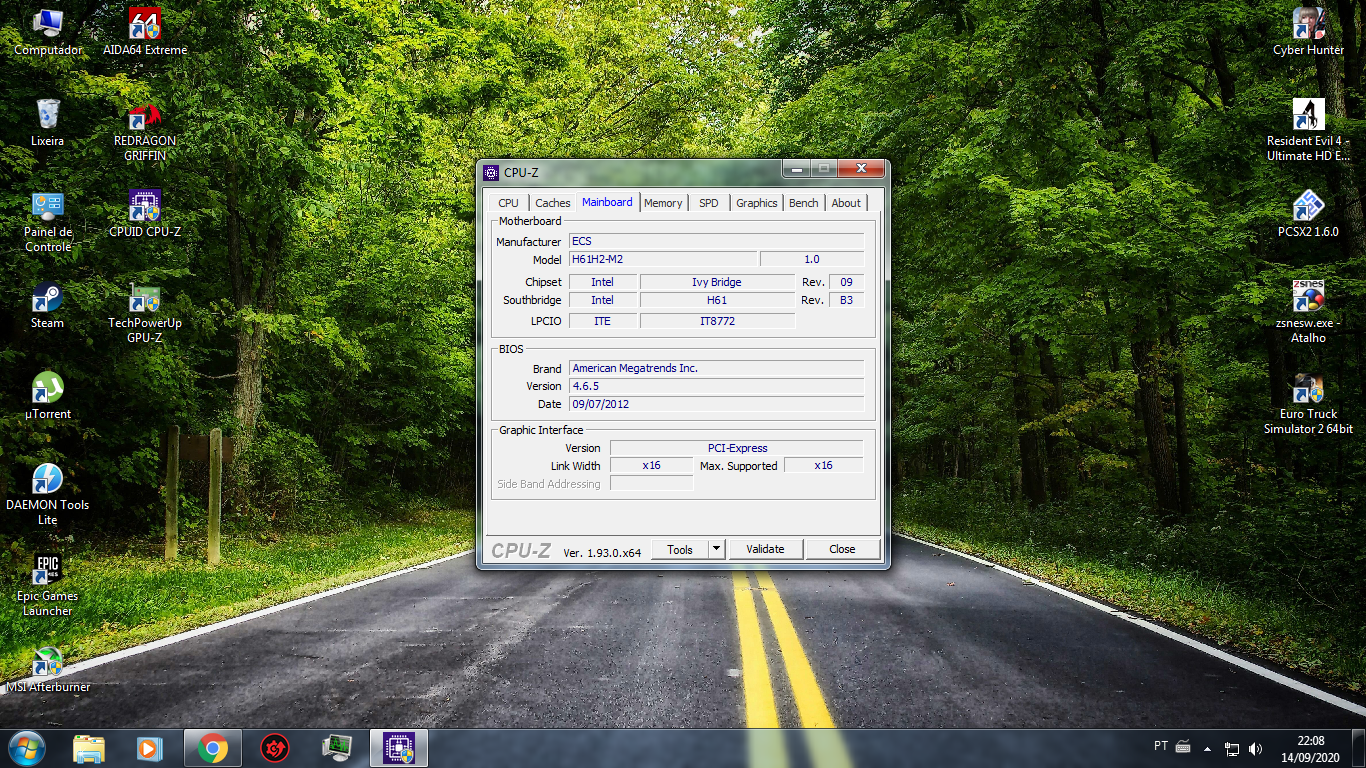1366x768 pixels.
Task: Open the network tray icon
Action: pos(1232,748)
